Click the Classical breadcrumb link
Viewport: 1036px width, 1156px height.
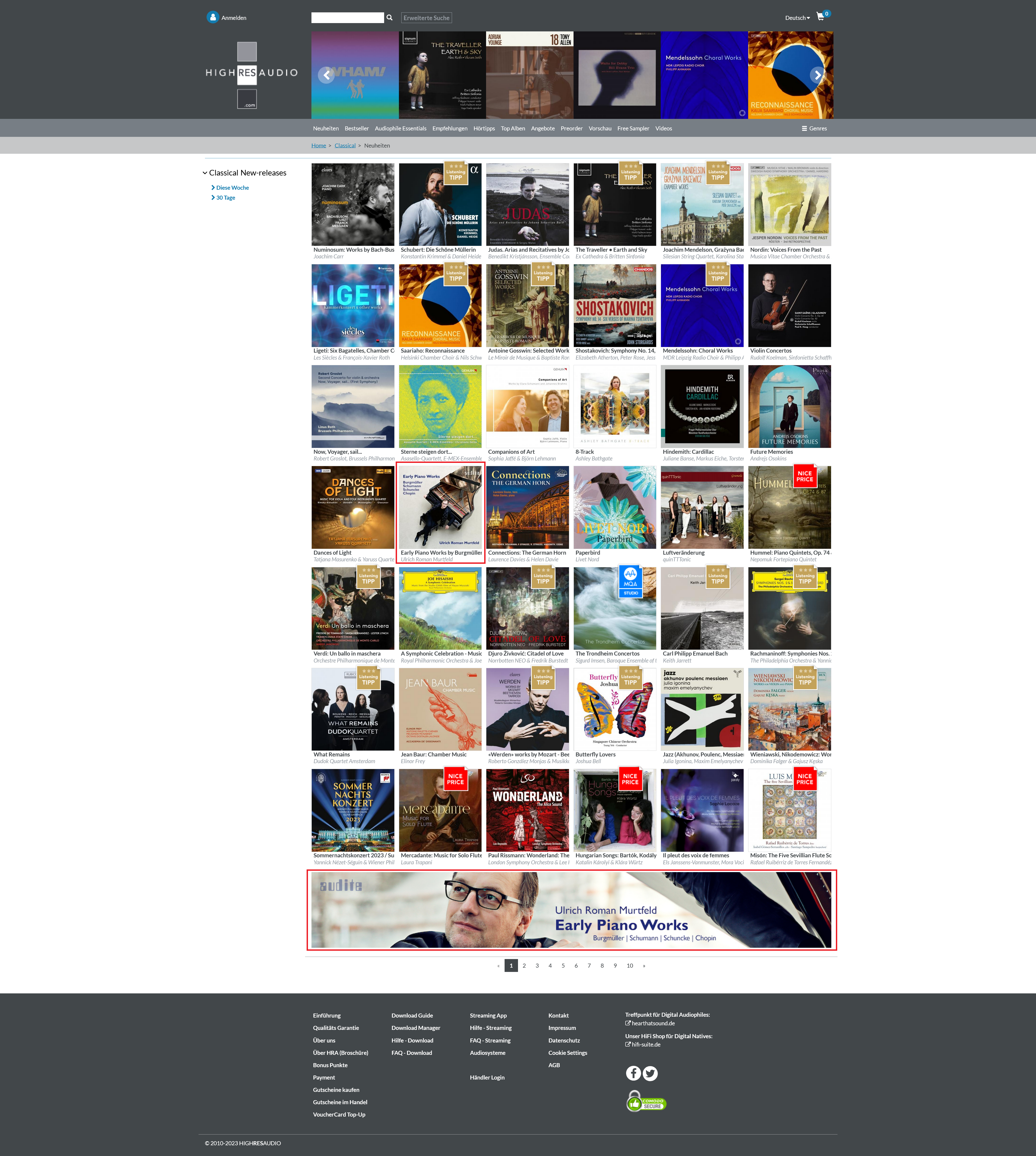click(344, 146)
